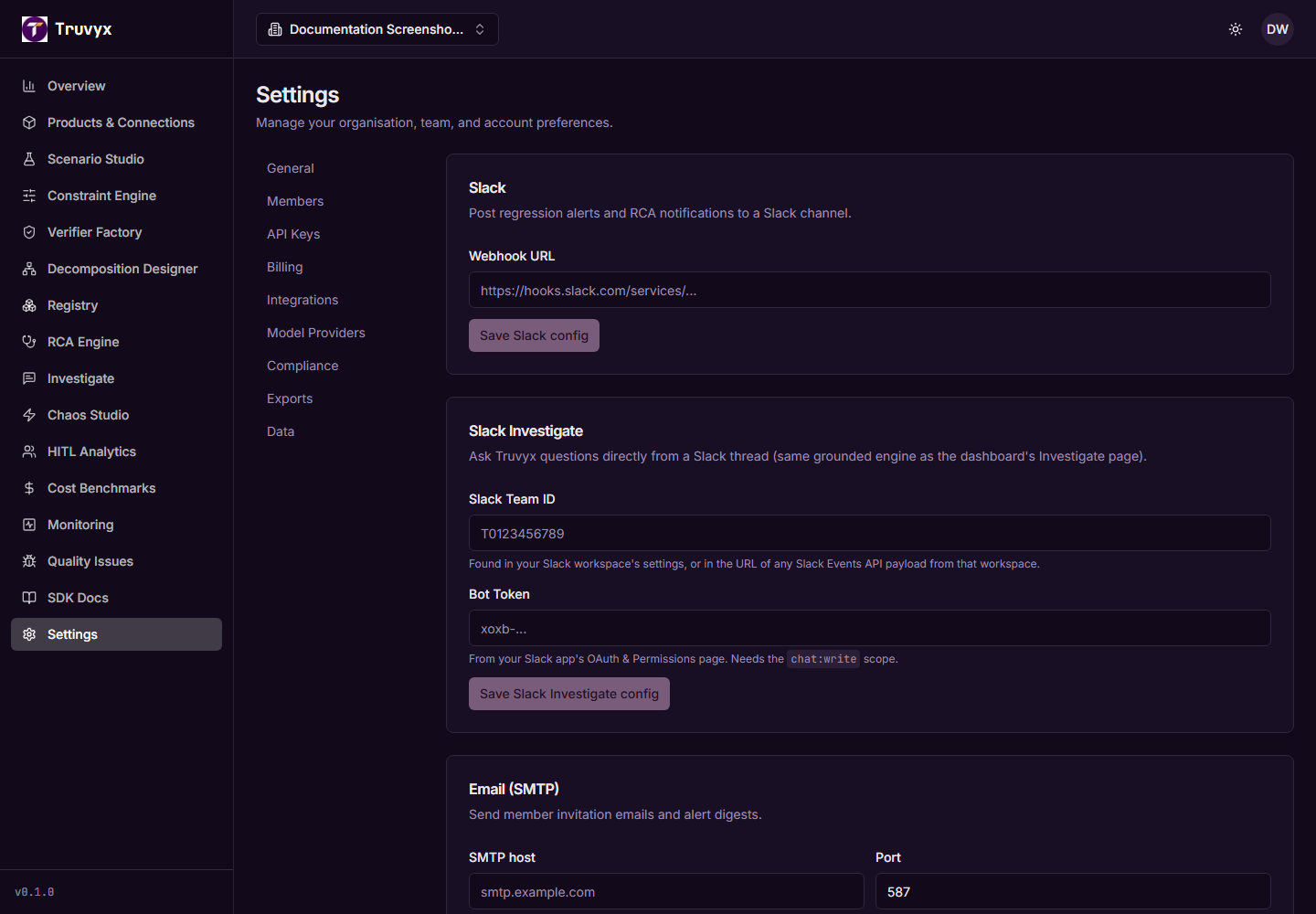Image resolution: width=1316 pixels, height=914 pixels.
Task: Click the Quality Issues bug icon
Action: pos(29,561)
